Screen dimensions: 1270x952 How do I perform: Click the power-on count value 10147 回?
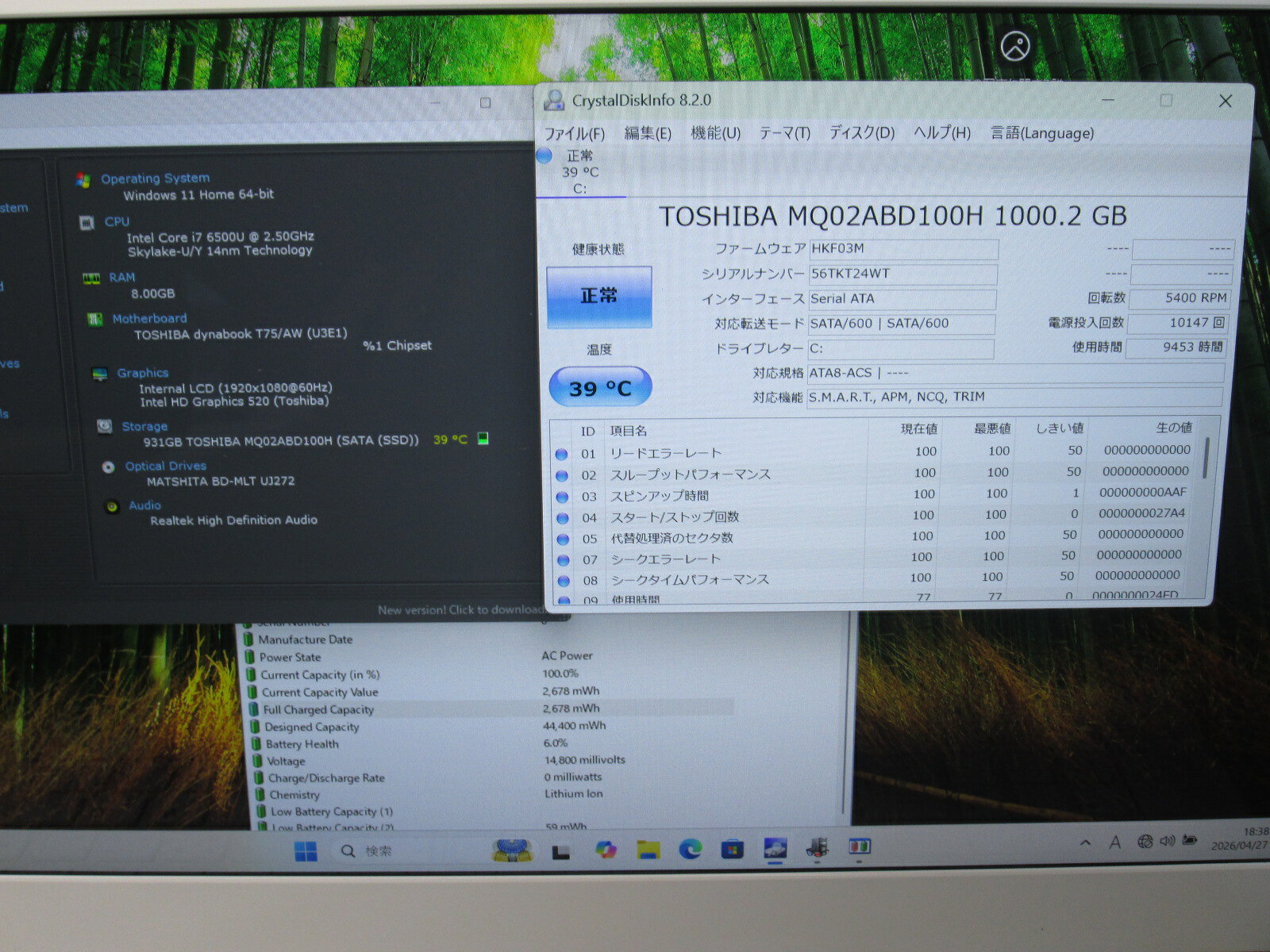[x=1178, y=323]
